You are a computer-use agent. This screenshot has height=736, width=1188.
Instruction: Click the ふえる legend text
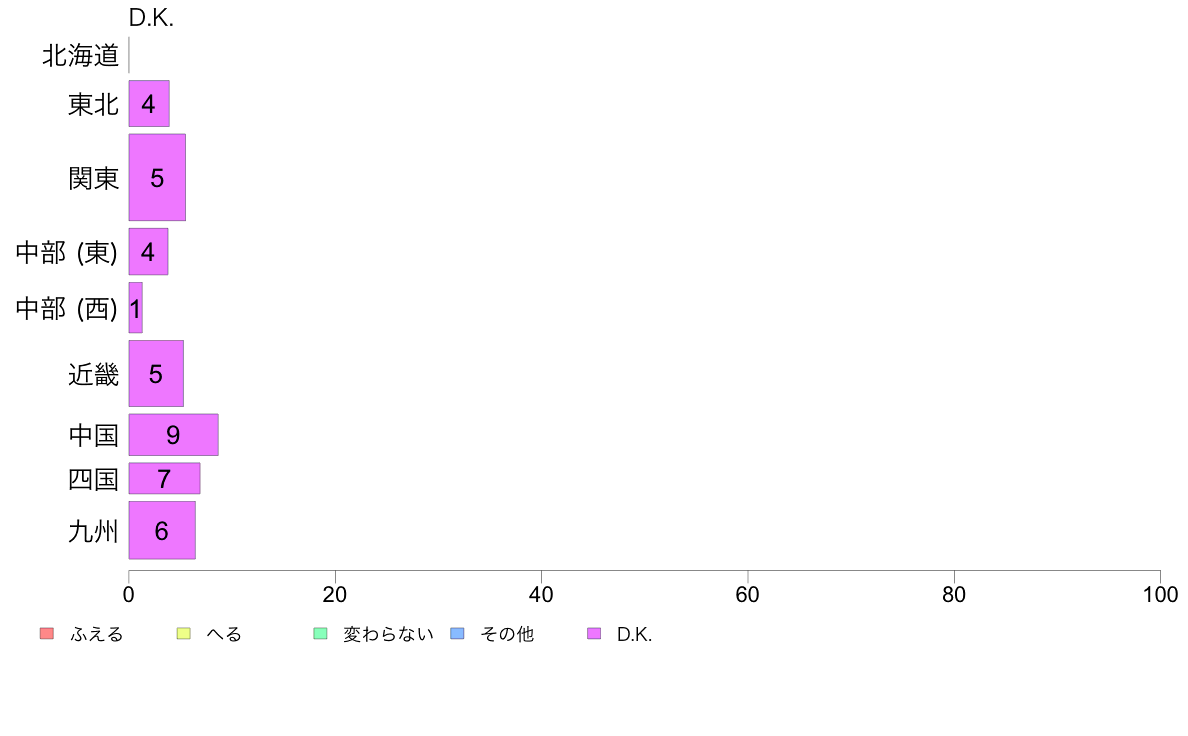click(x=97, y=634)
